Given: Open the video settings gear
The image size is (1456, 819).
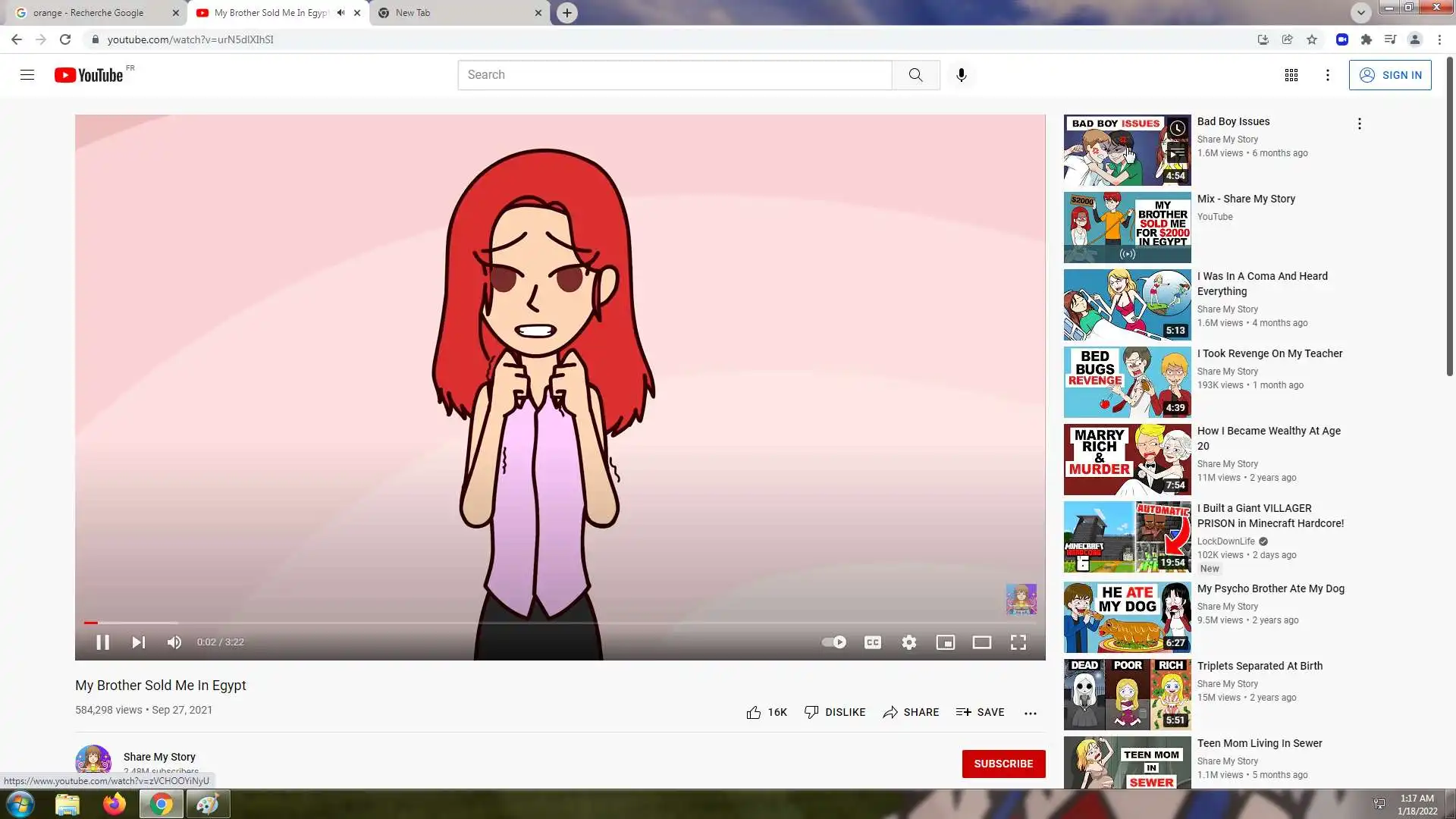Looking at the screenshot, I should point(908,642).
